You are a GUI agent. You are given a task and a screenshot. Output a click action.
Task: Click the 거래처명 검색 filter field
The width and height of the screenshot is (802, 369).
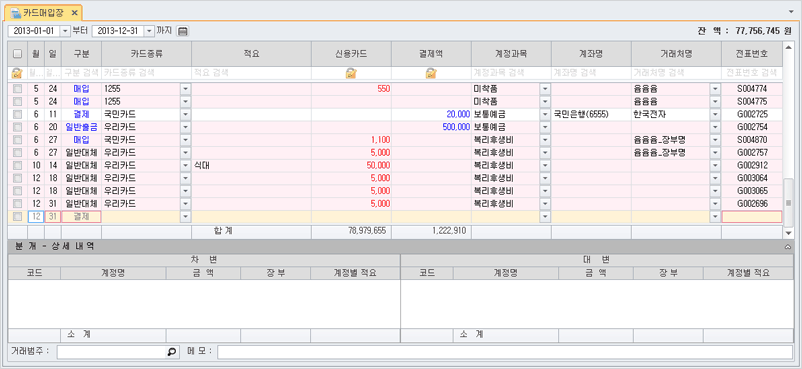[x=676, y=73]
